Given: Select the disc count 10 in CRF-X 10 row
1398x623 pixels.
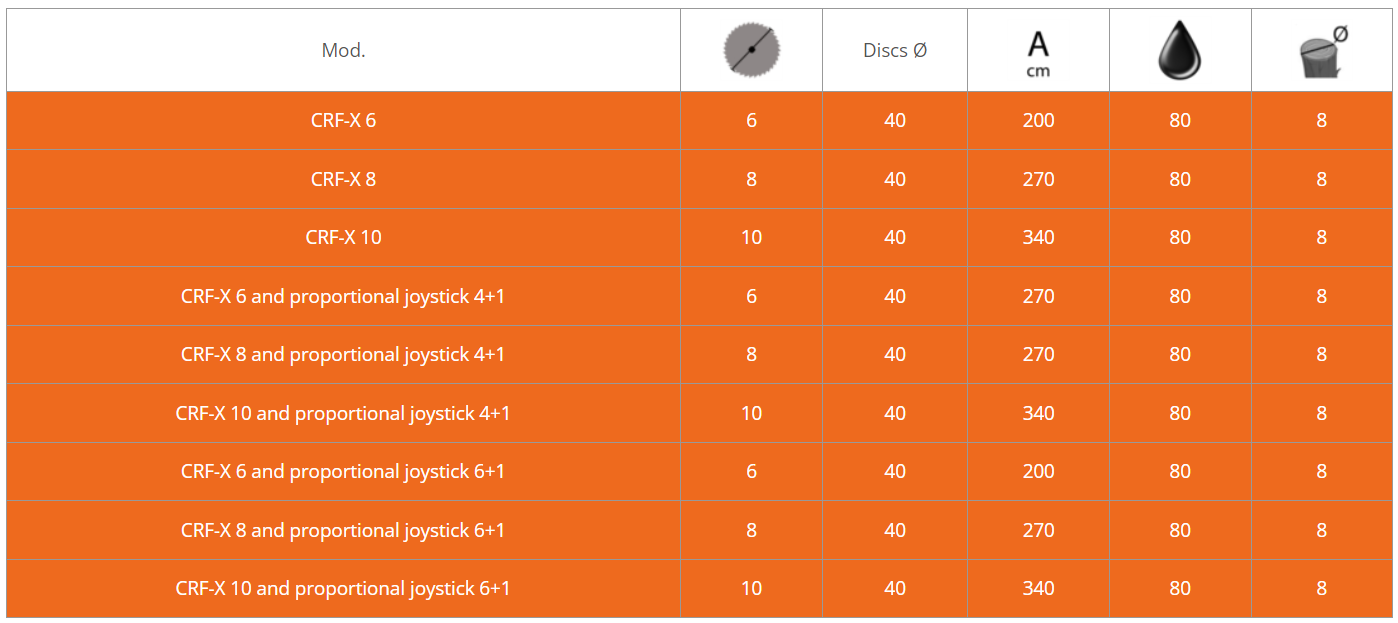Looking at the screenshot, I should click(751, 237).
